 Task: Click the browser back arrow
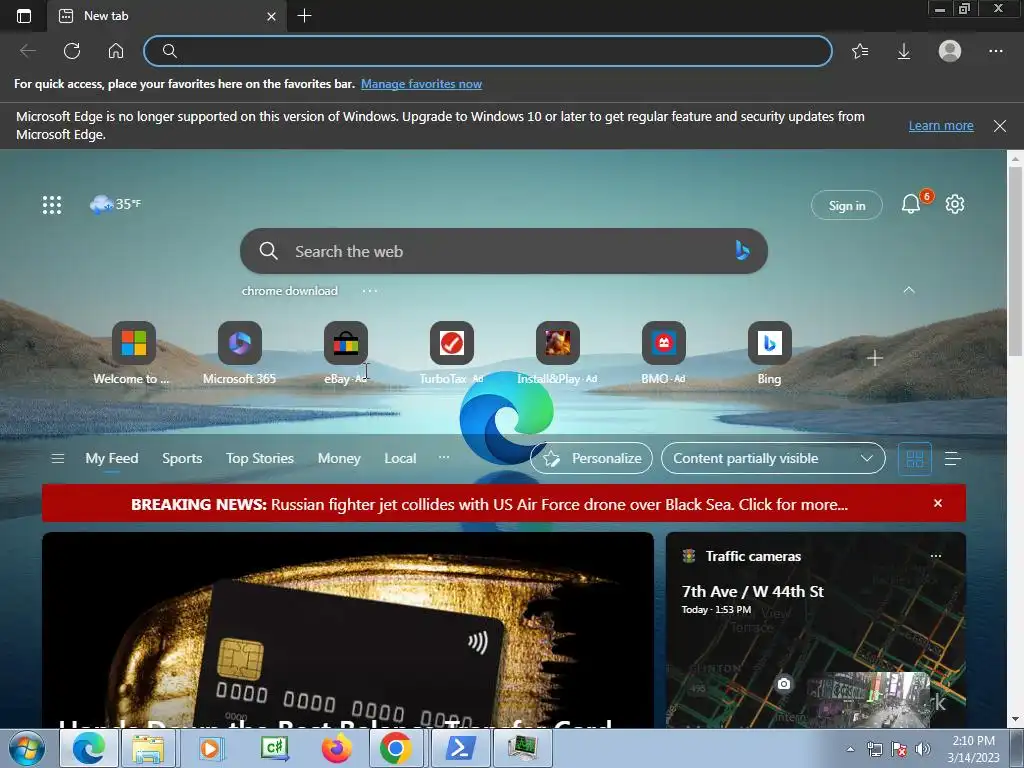click(x=27, y=51)
